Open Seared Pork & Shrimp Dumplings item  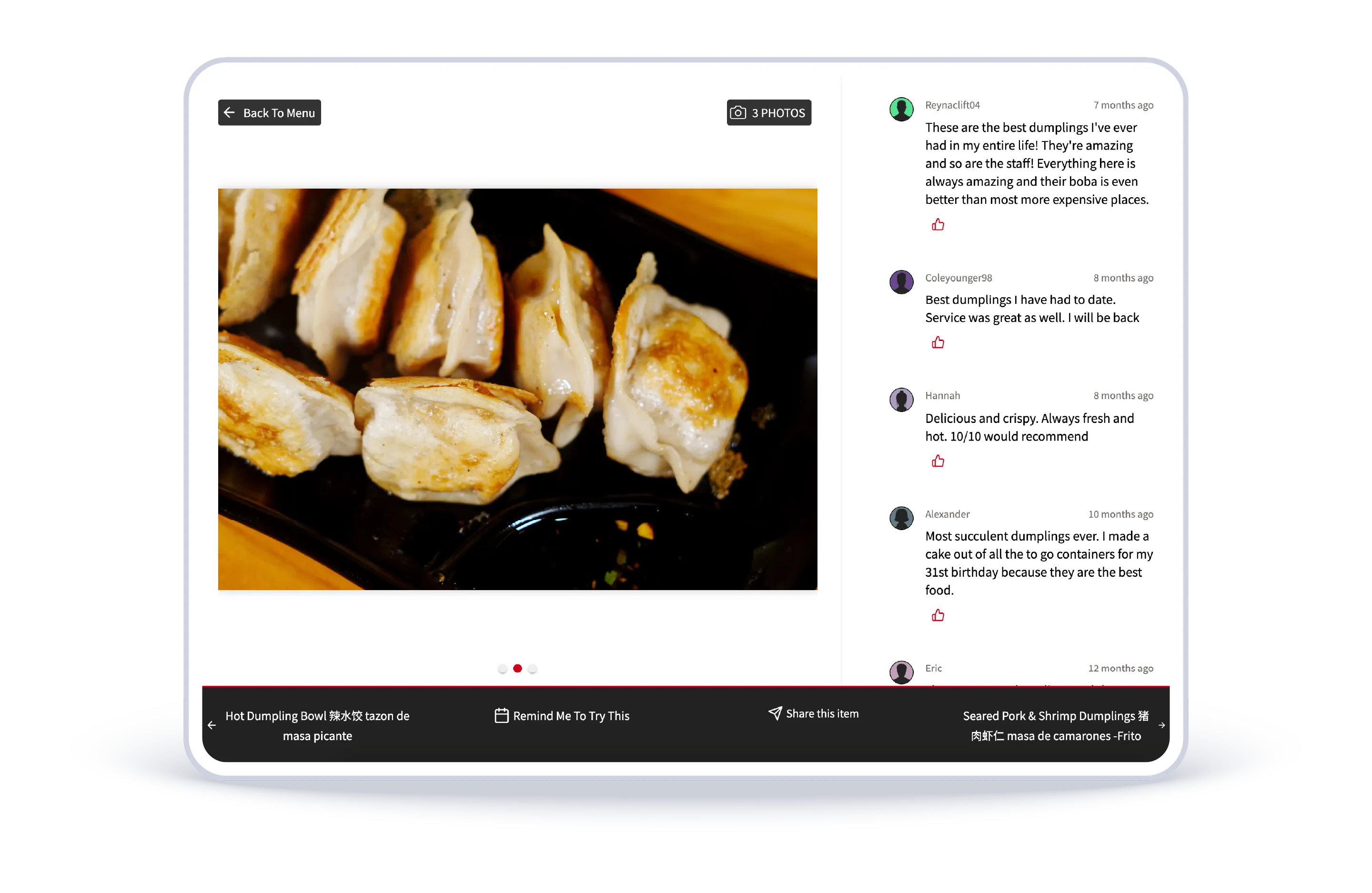click(1056, 725)
